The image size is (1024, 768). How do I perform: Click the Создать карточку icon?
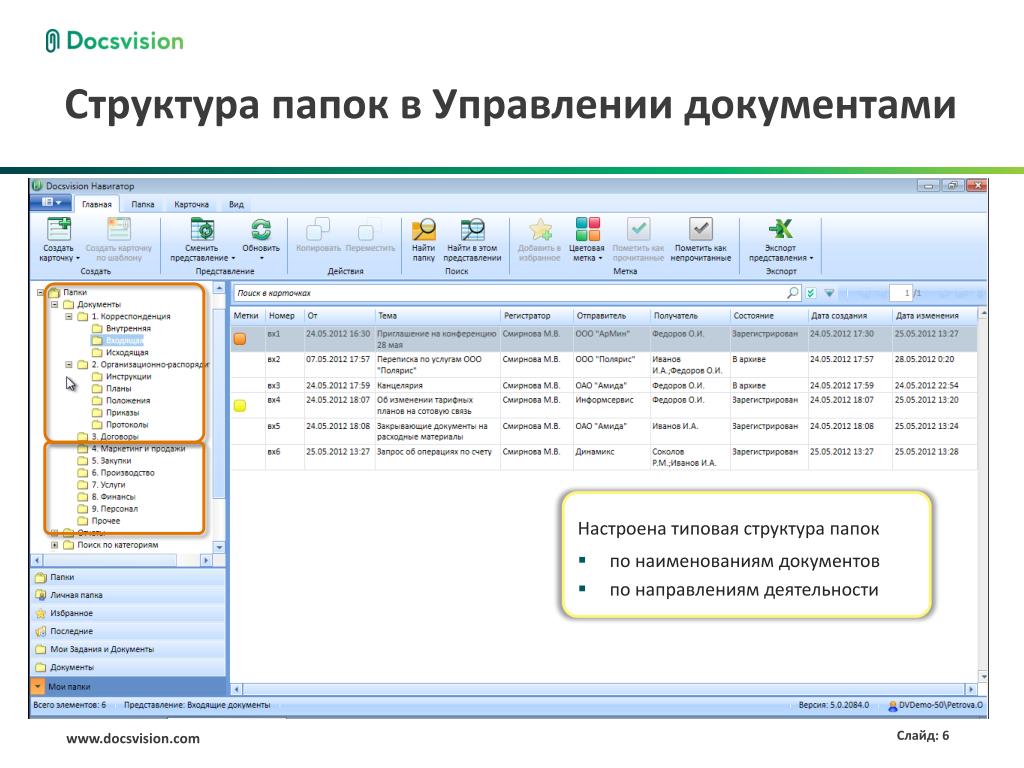coord(59,229)
